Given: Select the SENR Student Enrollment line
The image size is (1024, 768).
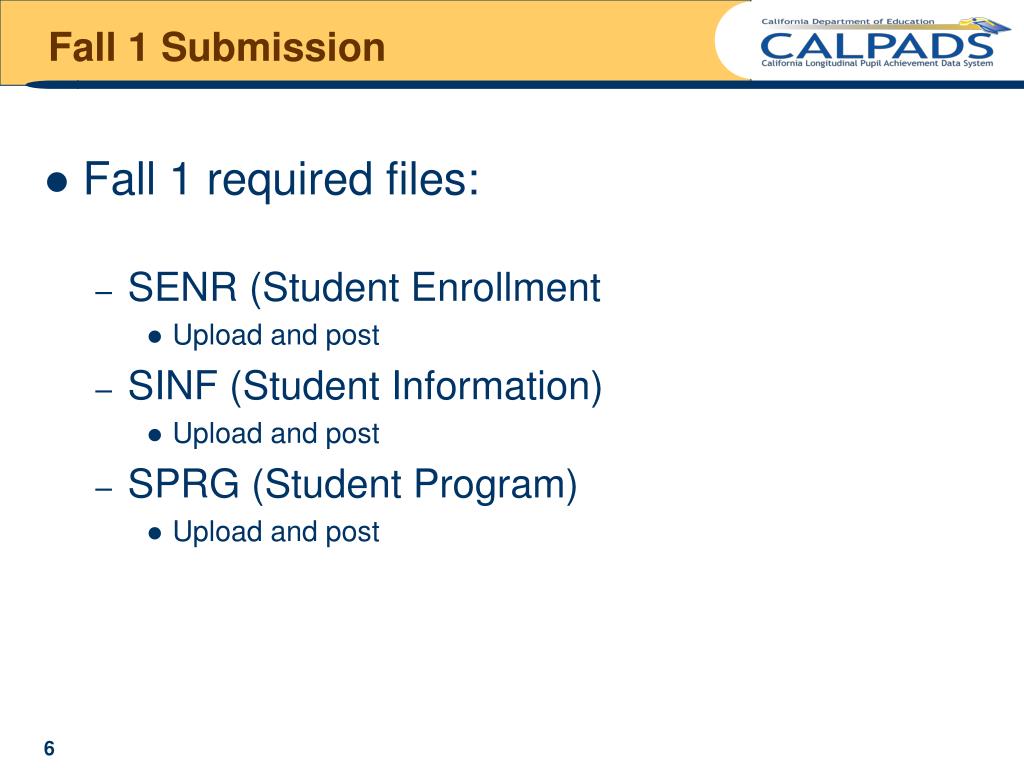Looking at the screenshot, I should pos(364,288).
